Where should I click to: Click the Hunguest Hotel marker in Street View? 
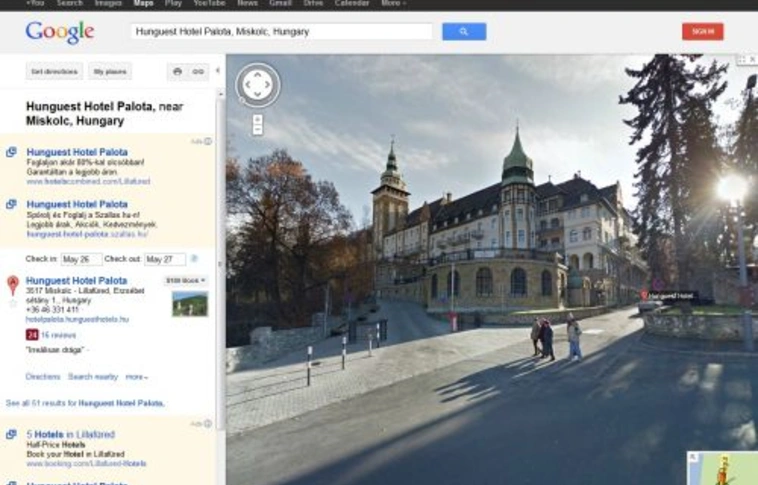point(669,295)
